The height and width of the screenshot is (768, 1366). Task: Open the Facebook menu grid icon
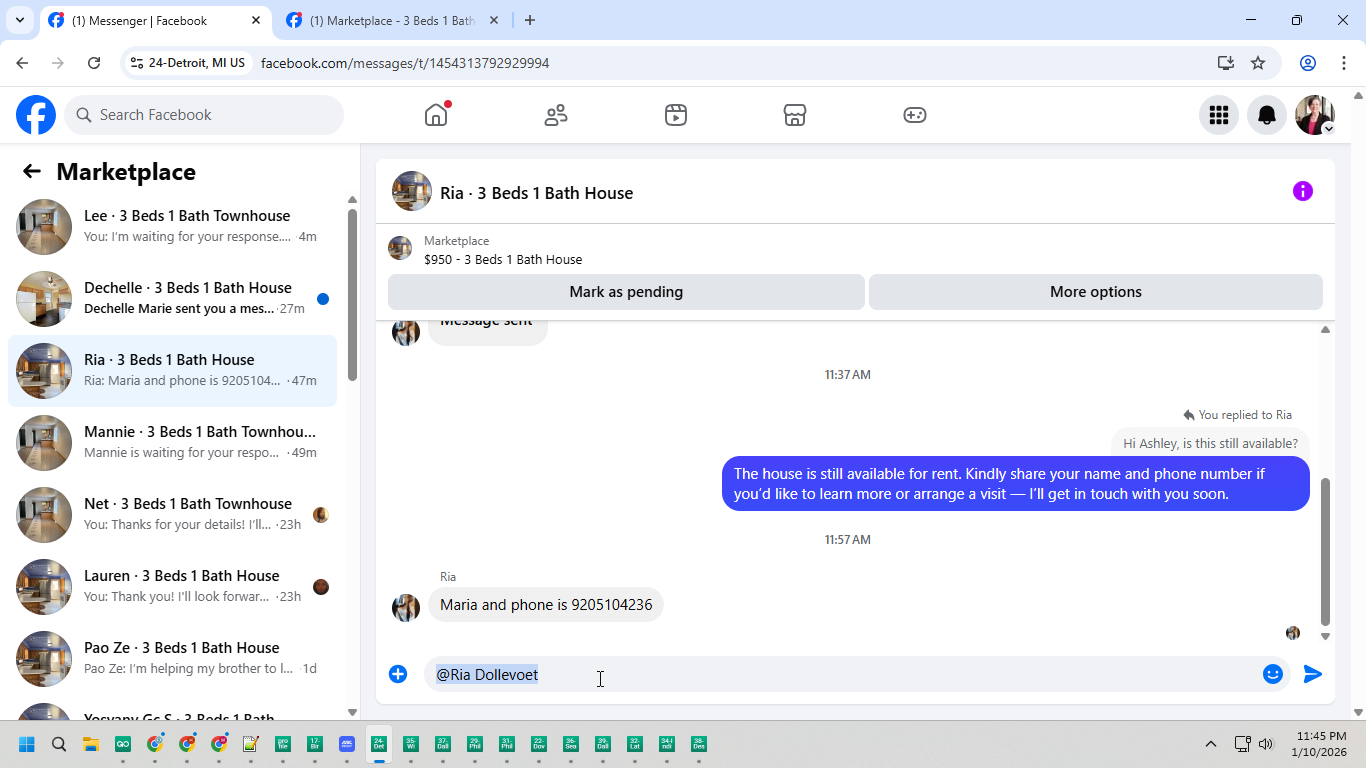coord(1219,115)
